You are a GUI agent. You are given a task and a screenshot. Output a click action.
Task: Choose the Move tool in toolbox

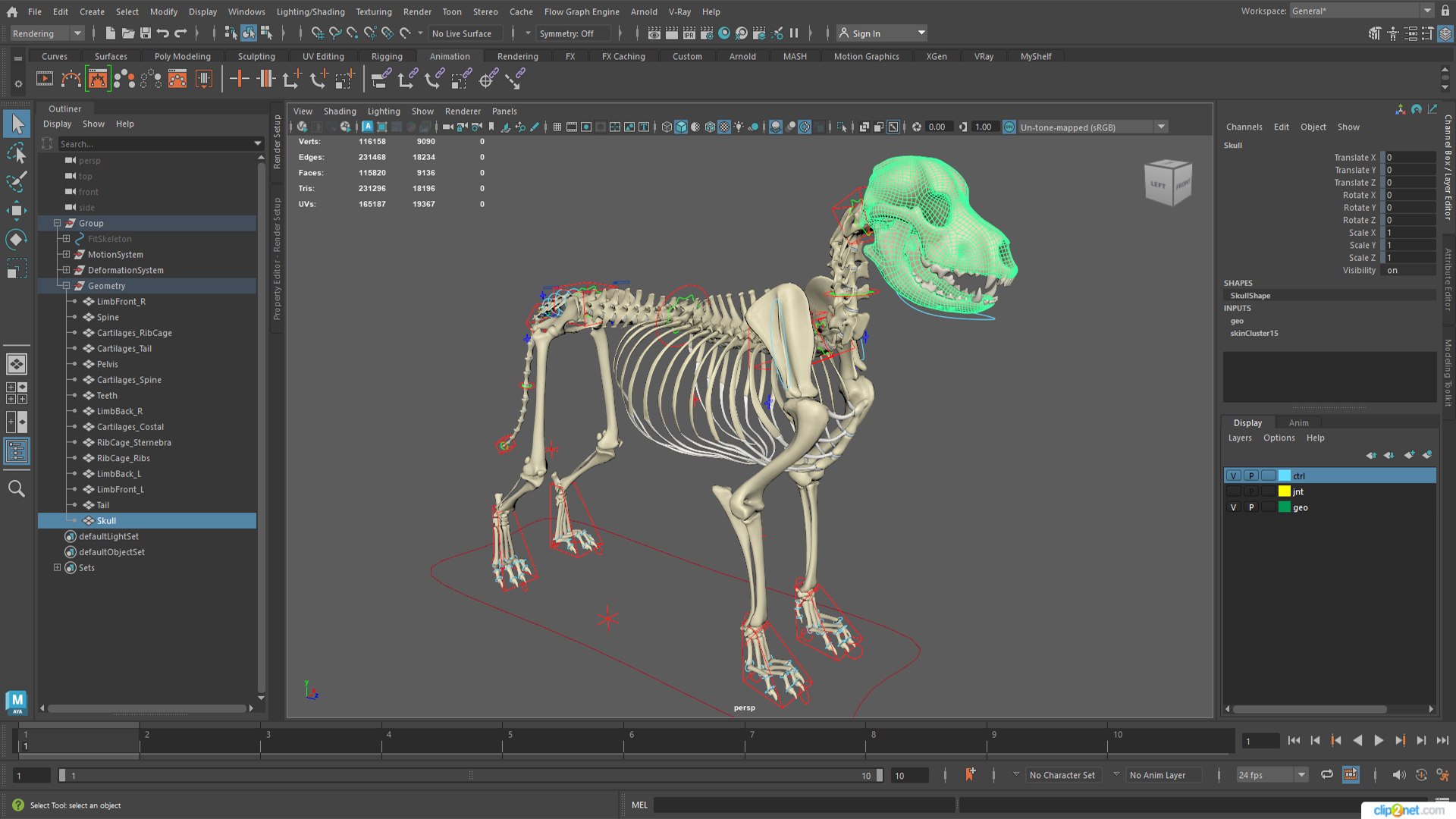click(x=17, y=211)
